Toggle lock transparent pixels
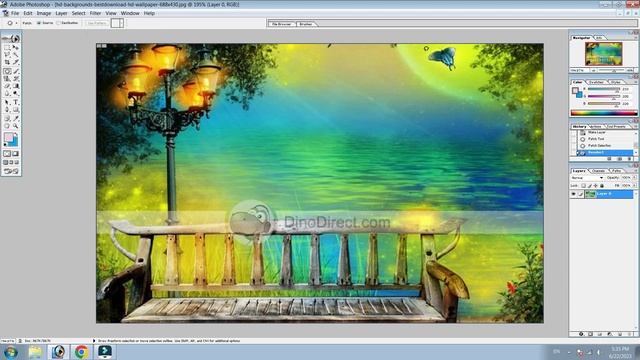This screenshot has width=640, height=360. pyautogui.click(x=584, y=186)
